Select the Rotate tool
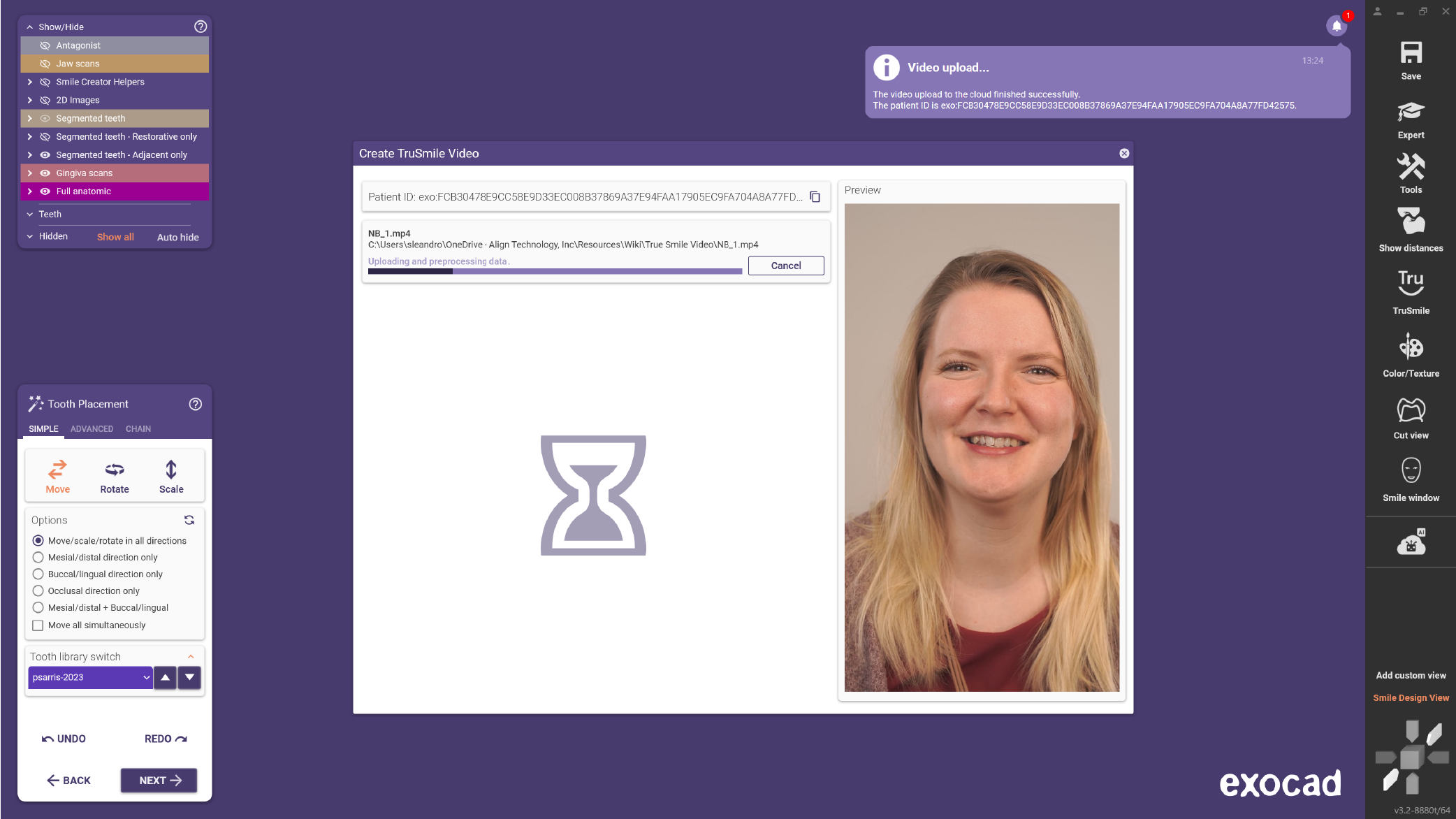 (115, 477)
